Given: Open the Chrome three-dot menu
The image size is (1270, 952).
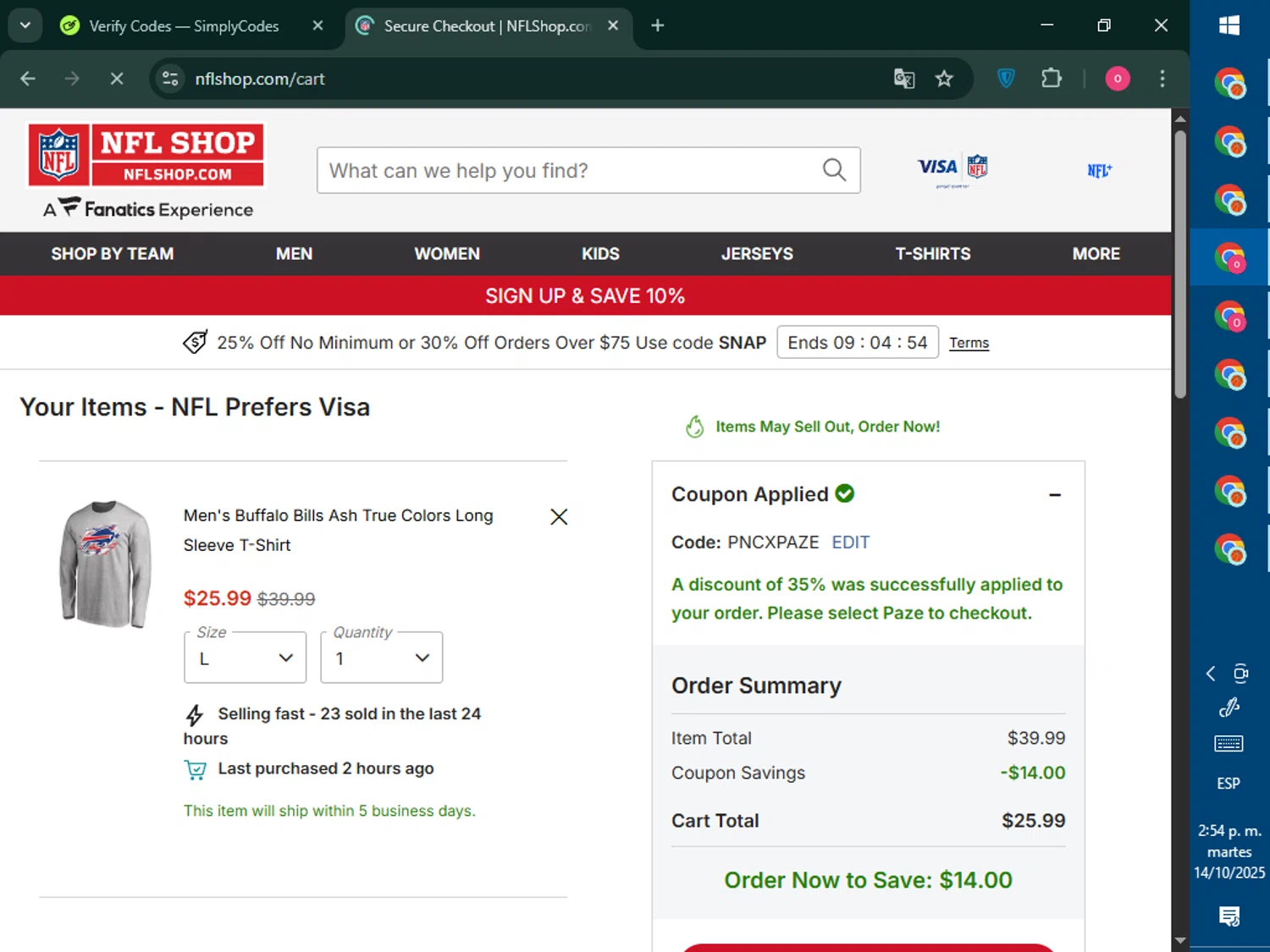Looking at the screenshot, I should click(x=1162, y=79).
